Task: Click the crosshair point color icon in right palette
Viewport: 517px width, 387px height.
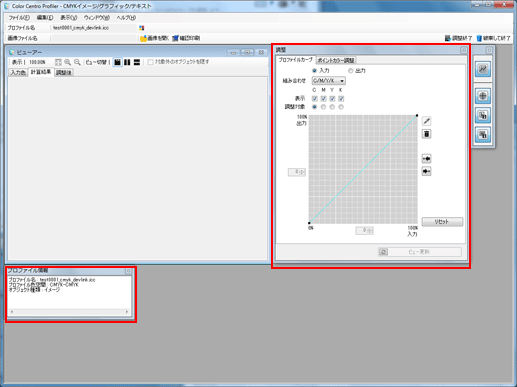Action: (x=483, y=96)
